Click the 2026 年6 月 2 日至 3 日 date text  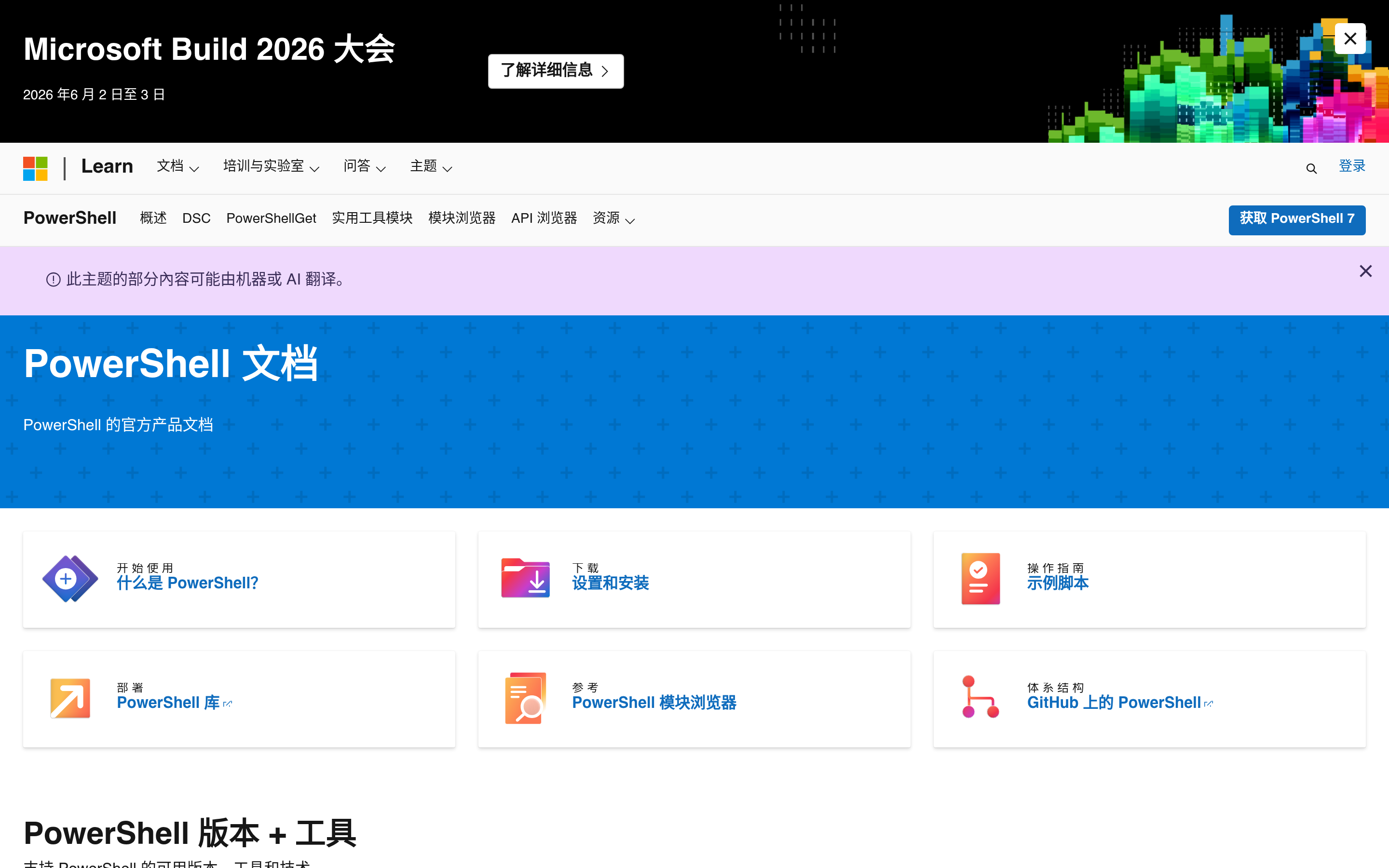point(94,95)
